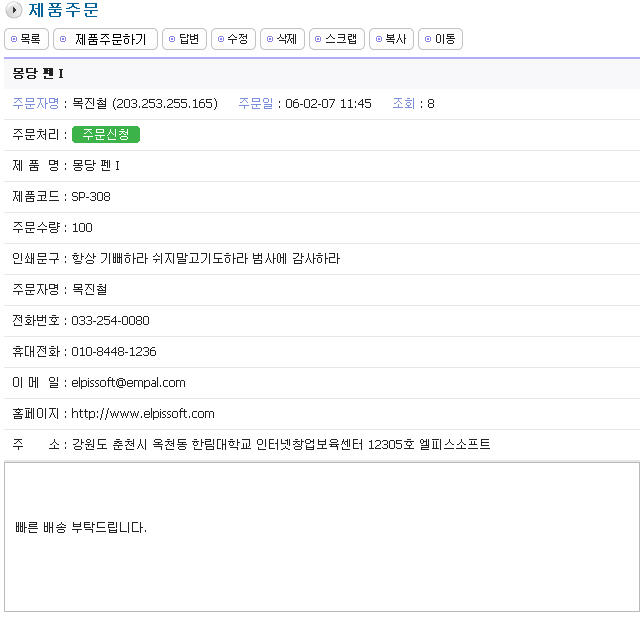Click the phone number 033-254-0080
Screen dimensions: 643x619
click(110, 320)
